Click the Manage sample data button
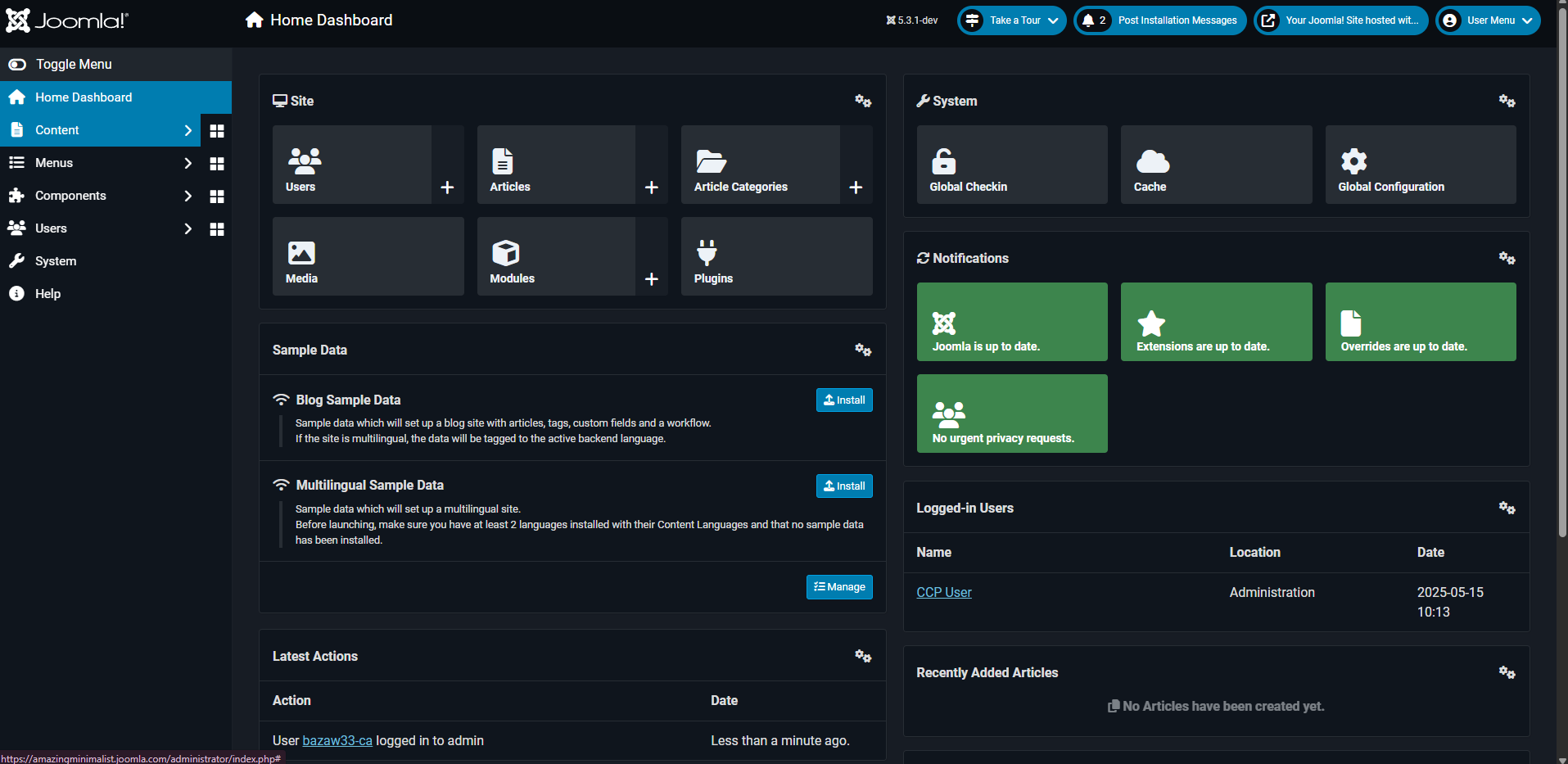 tap(838, 587)
